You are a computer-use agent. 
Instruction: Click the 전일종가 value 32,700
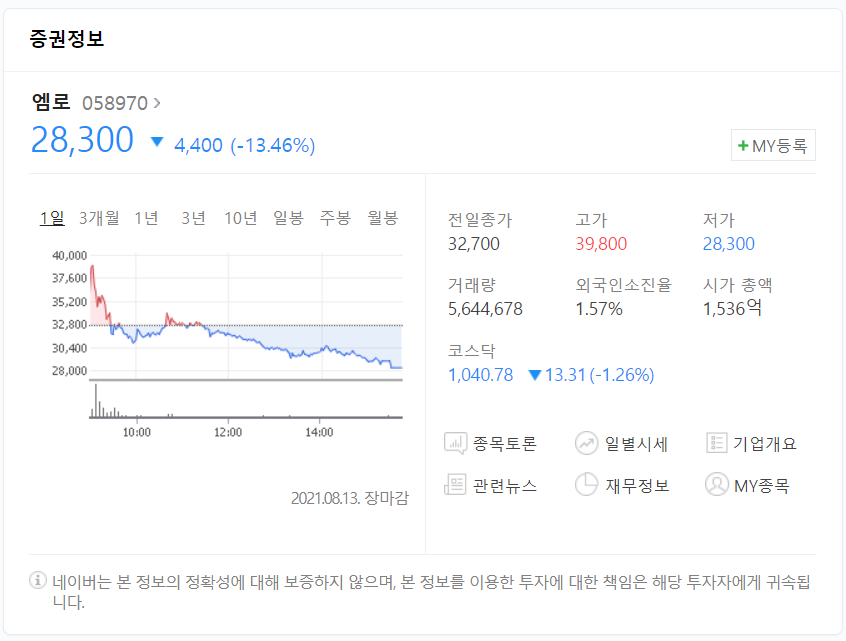click(474, 244)
